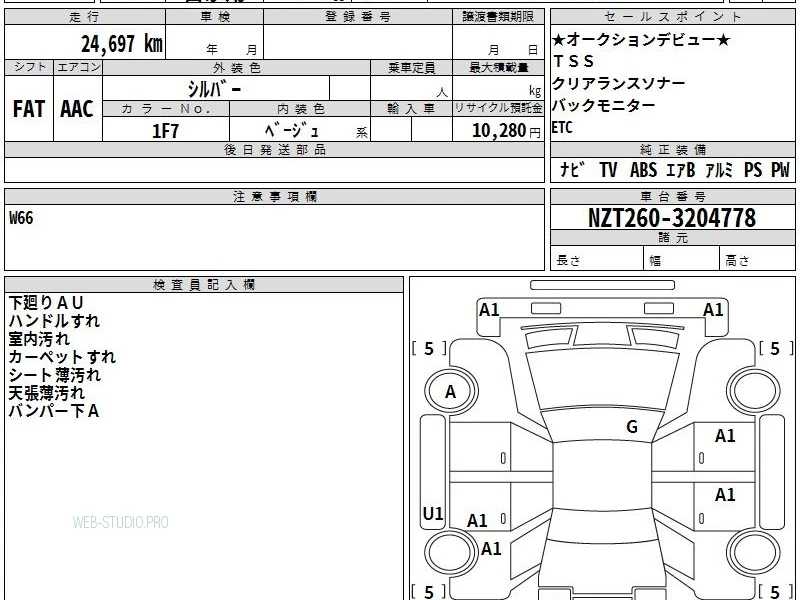
Task: Click the クリアランスソナー line
Action: point(618,83)
